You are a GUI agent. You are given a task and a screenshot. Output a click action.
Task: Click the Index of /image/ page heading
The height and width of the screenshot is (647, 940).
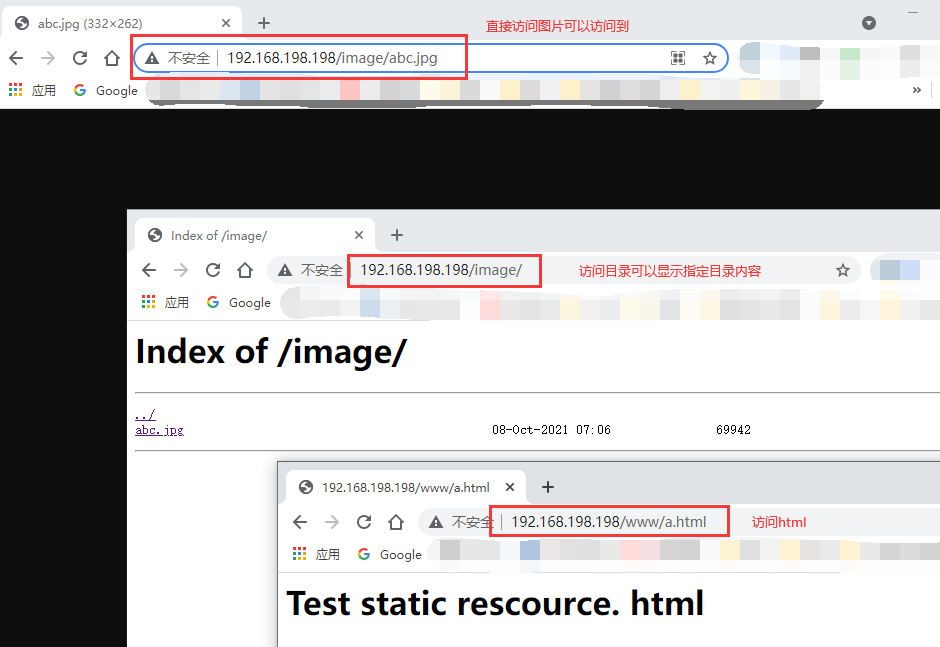(271, 351)
